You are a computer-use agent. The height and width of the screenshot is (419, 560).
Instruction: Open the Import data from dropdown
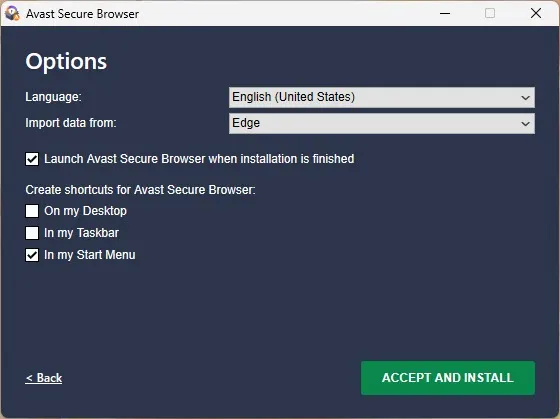click(382, 123)
